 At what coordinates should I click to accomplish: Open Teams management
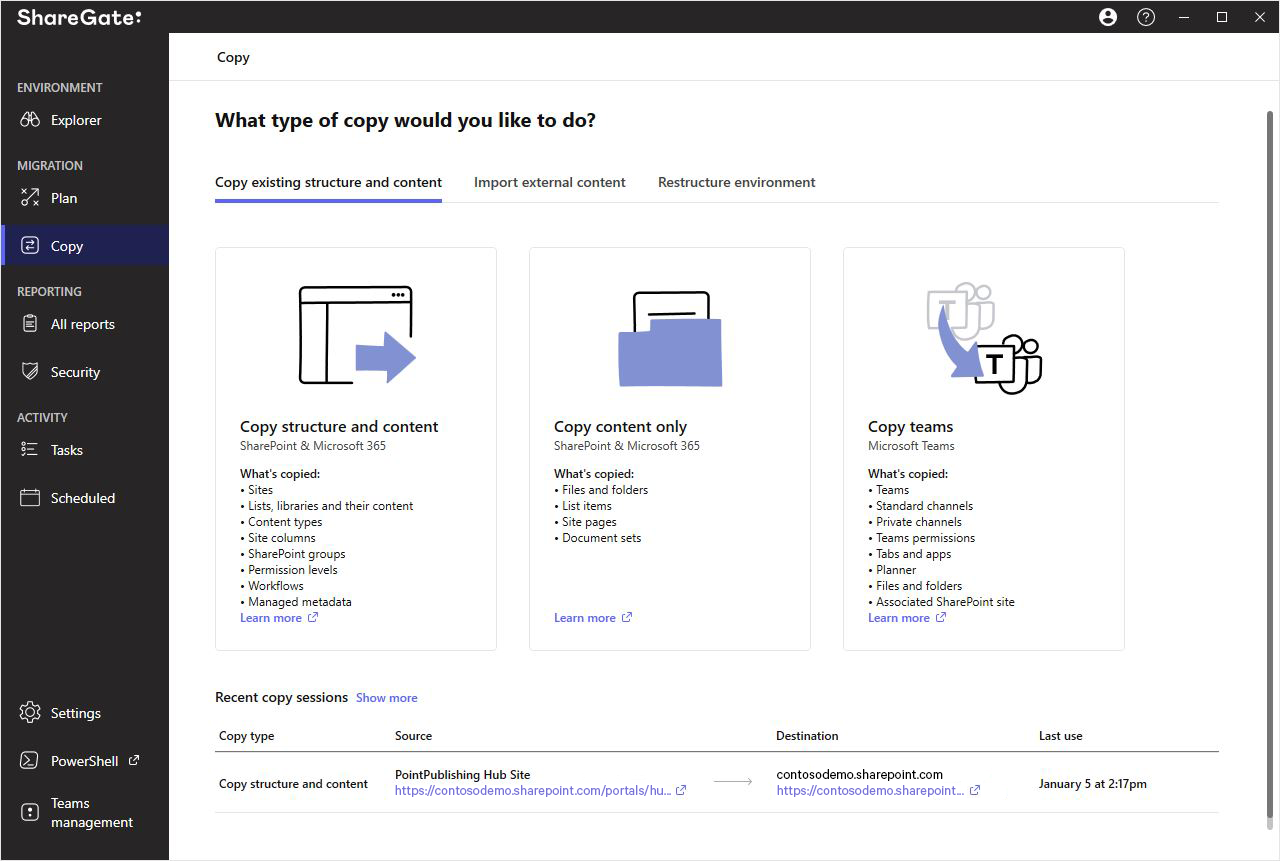(82, 812)
